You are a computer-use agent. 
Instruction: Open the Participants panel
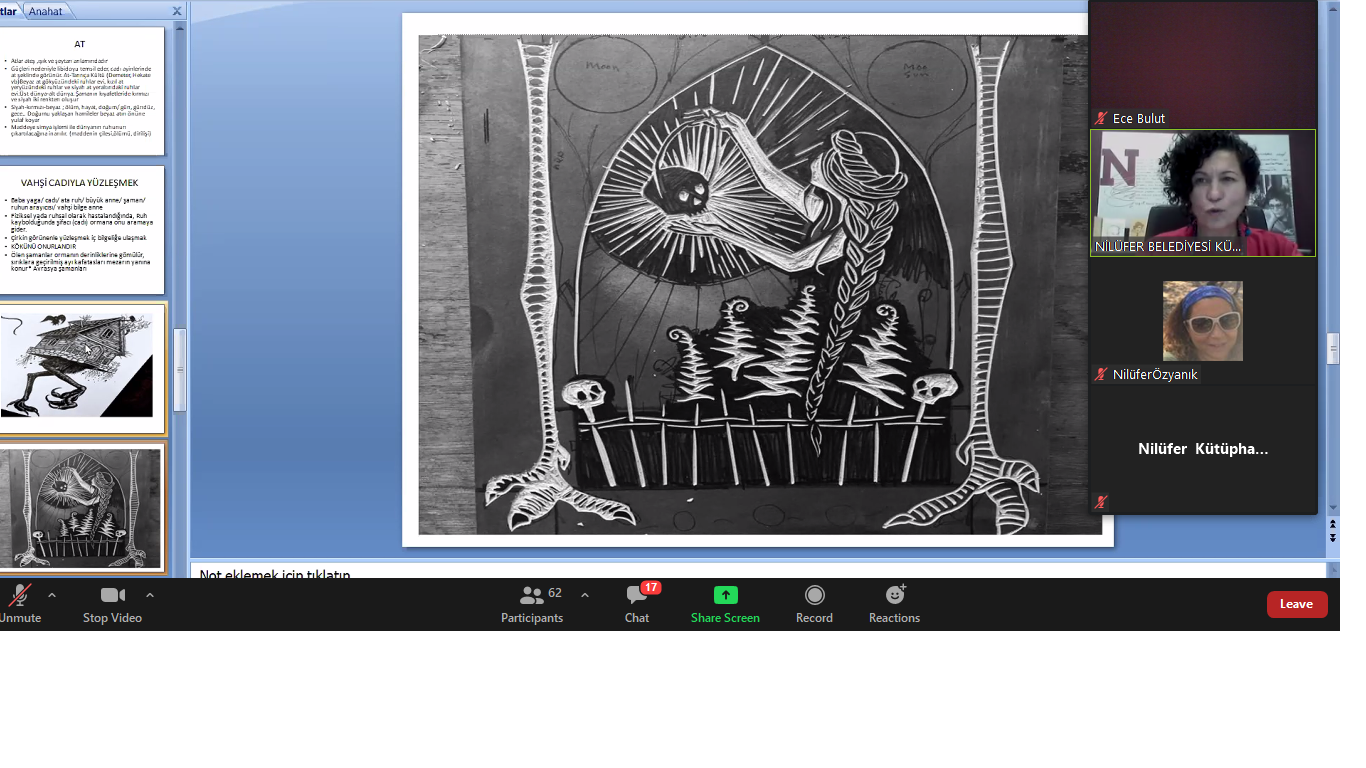pos(532,604)
